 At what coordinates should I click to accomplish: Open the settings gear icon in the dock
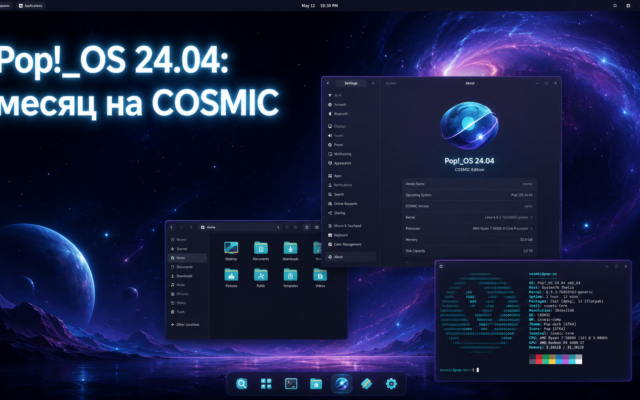pyautogui.click(x=391, y=384)
